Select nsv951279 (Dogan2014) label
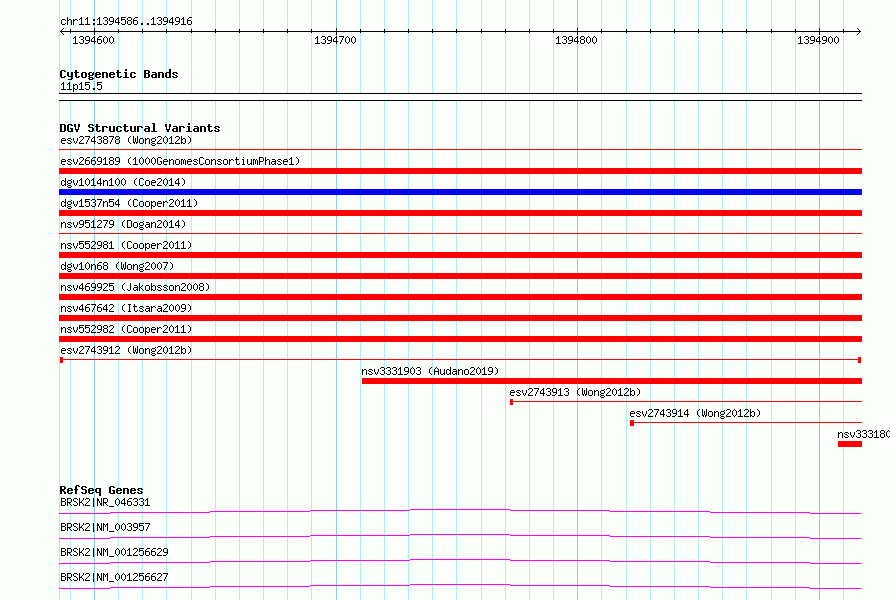The image size is (890, 600). click(123, 224)
